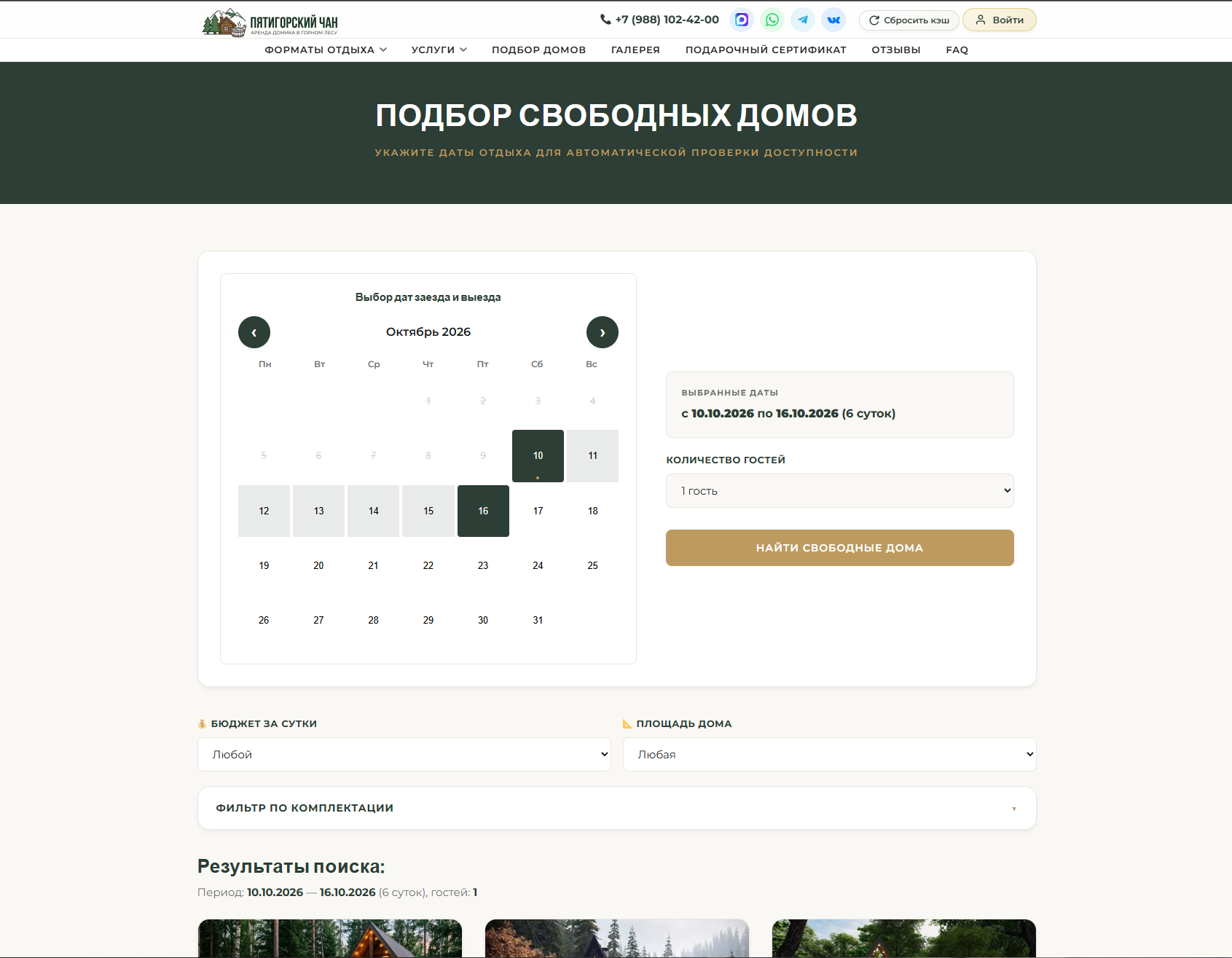Choose day 22 in the calendar
The image size is (1232, 958).
point(428,566)
